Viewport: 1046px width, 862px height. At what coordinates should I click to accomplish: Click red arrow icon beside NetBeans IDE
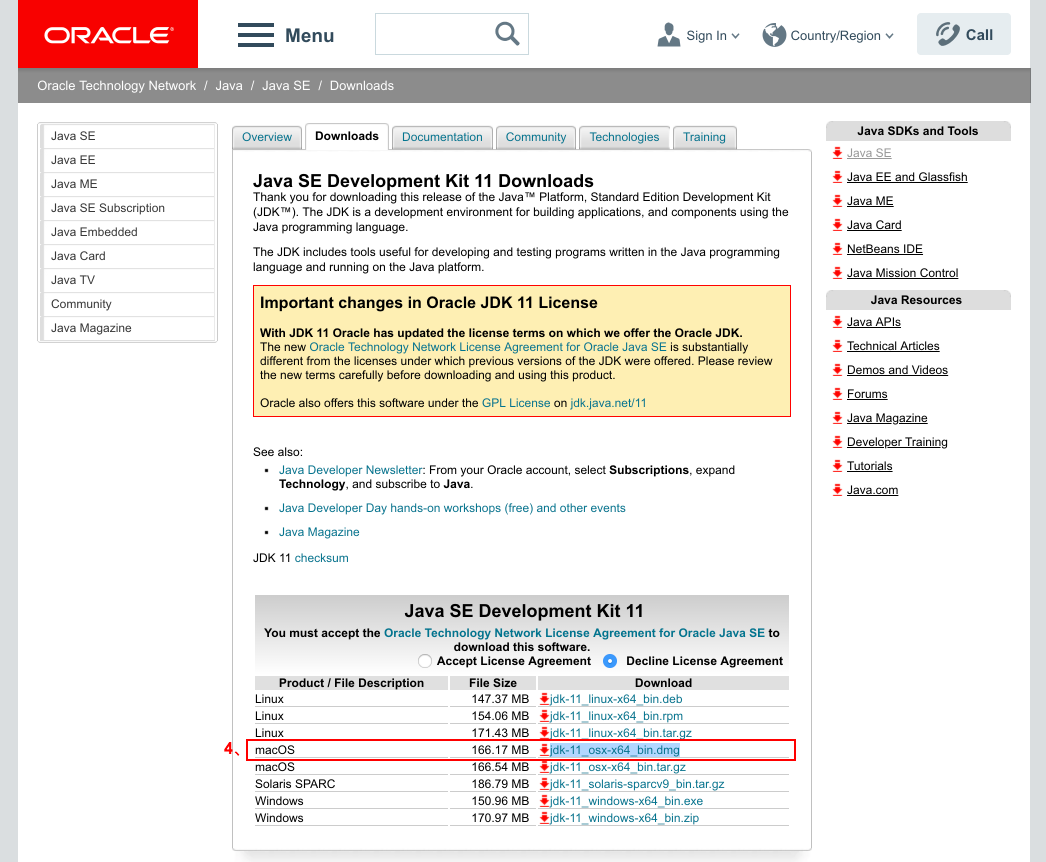[x=837, y=249]
